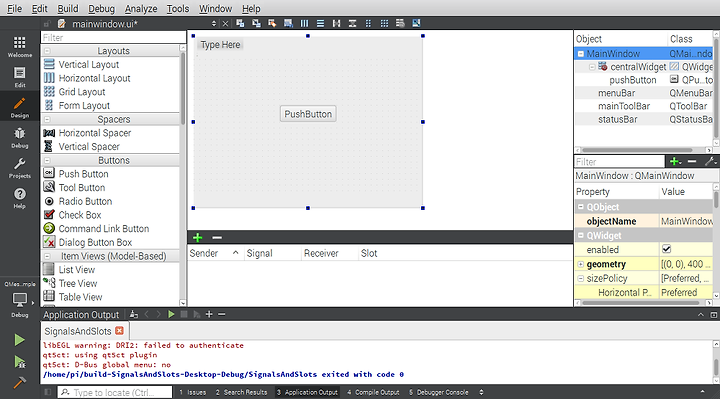
Task: Open property editor configure wrench
Action: 710,161
